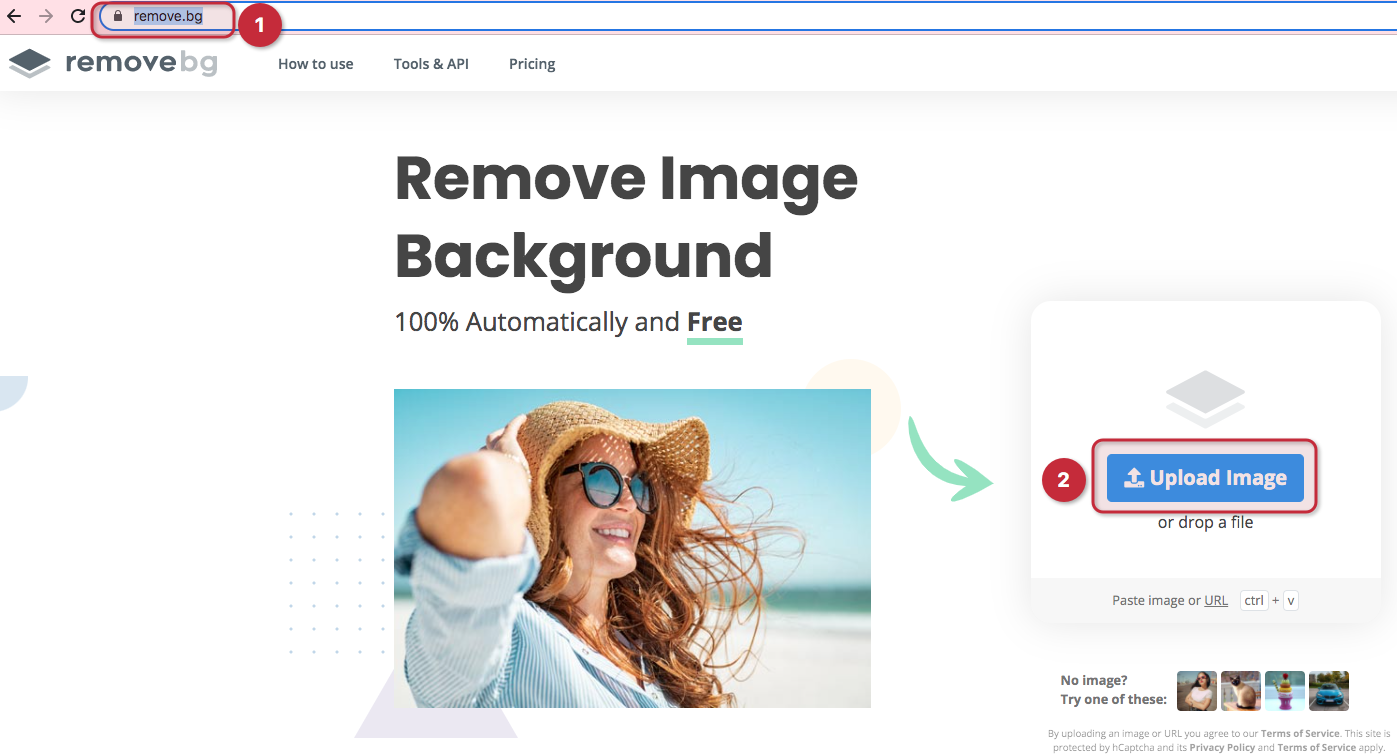Click the browser forward arrow

[x=46, y=17]
